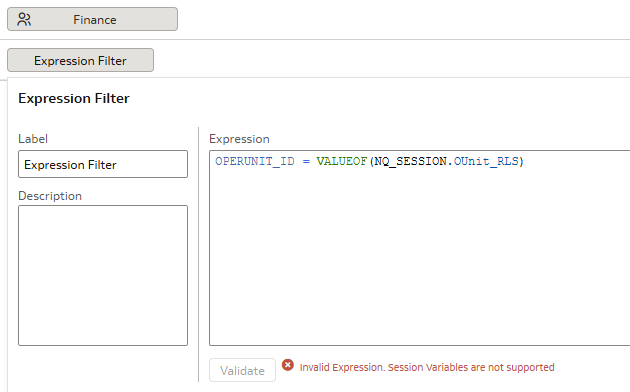Click the VALUEOF function in the expression

point(342,161)
